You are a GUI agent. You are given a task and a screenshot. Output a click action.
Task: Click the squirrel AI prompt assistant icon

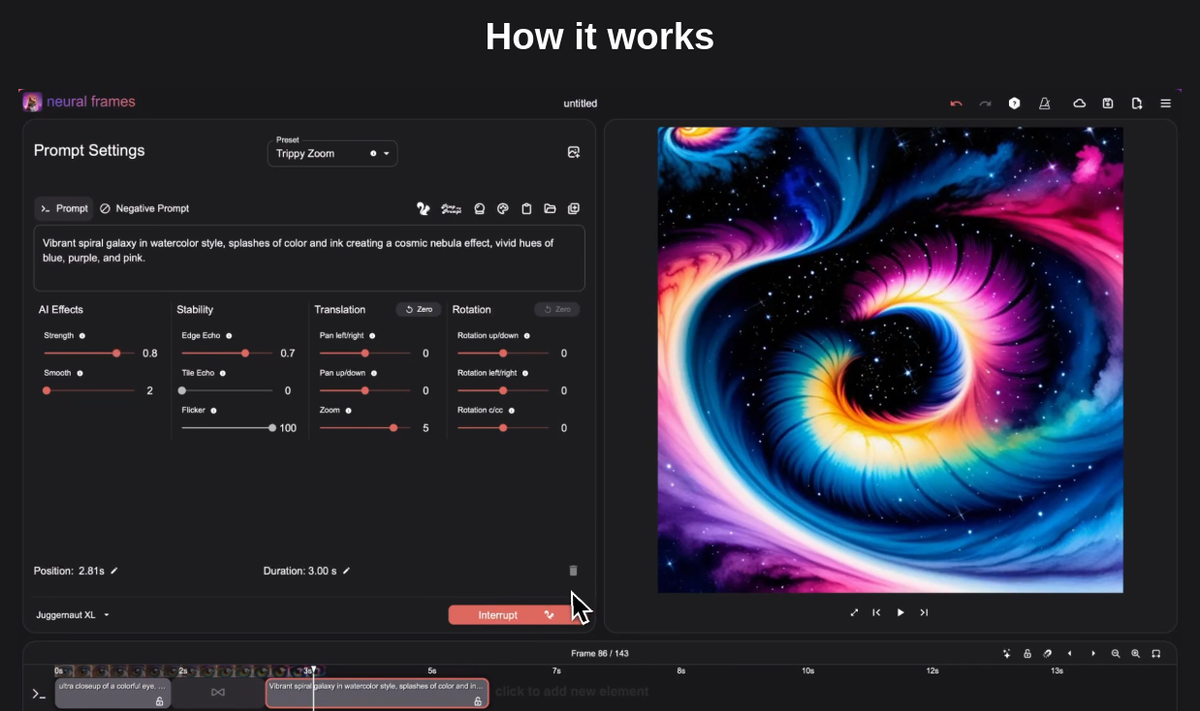(x=423, y=209)
